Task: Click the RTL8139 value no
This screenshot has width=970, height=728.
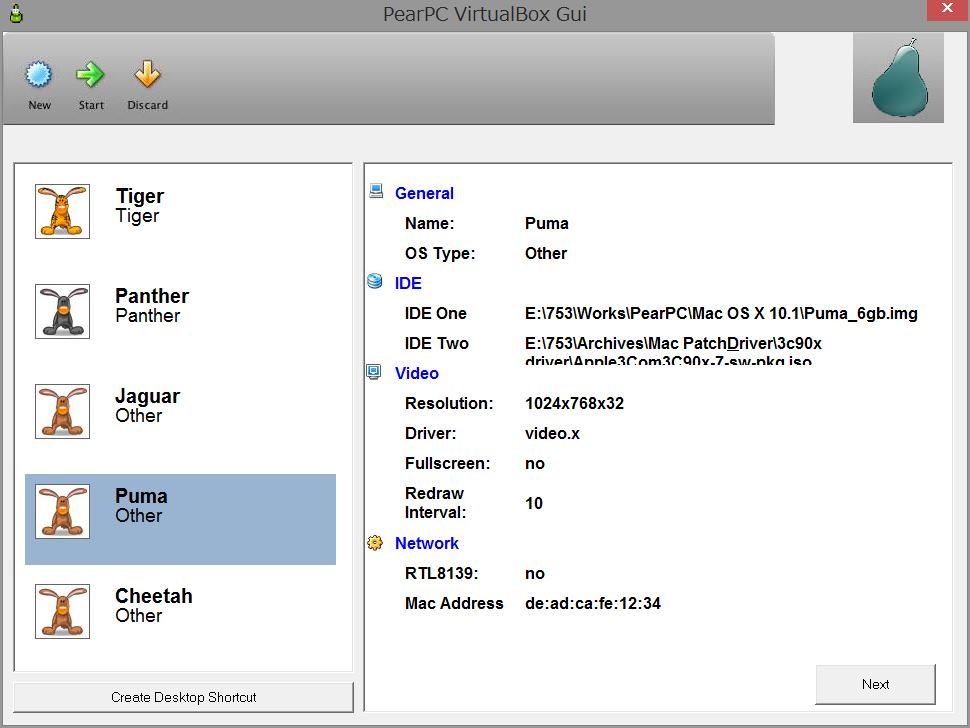Action: (535, 574)
